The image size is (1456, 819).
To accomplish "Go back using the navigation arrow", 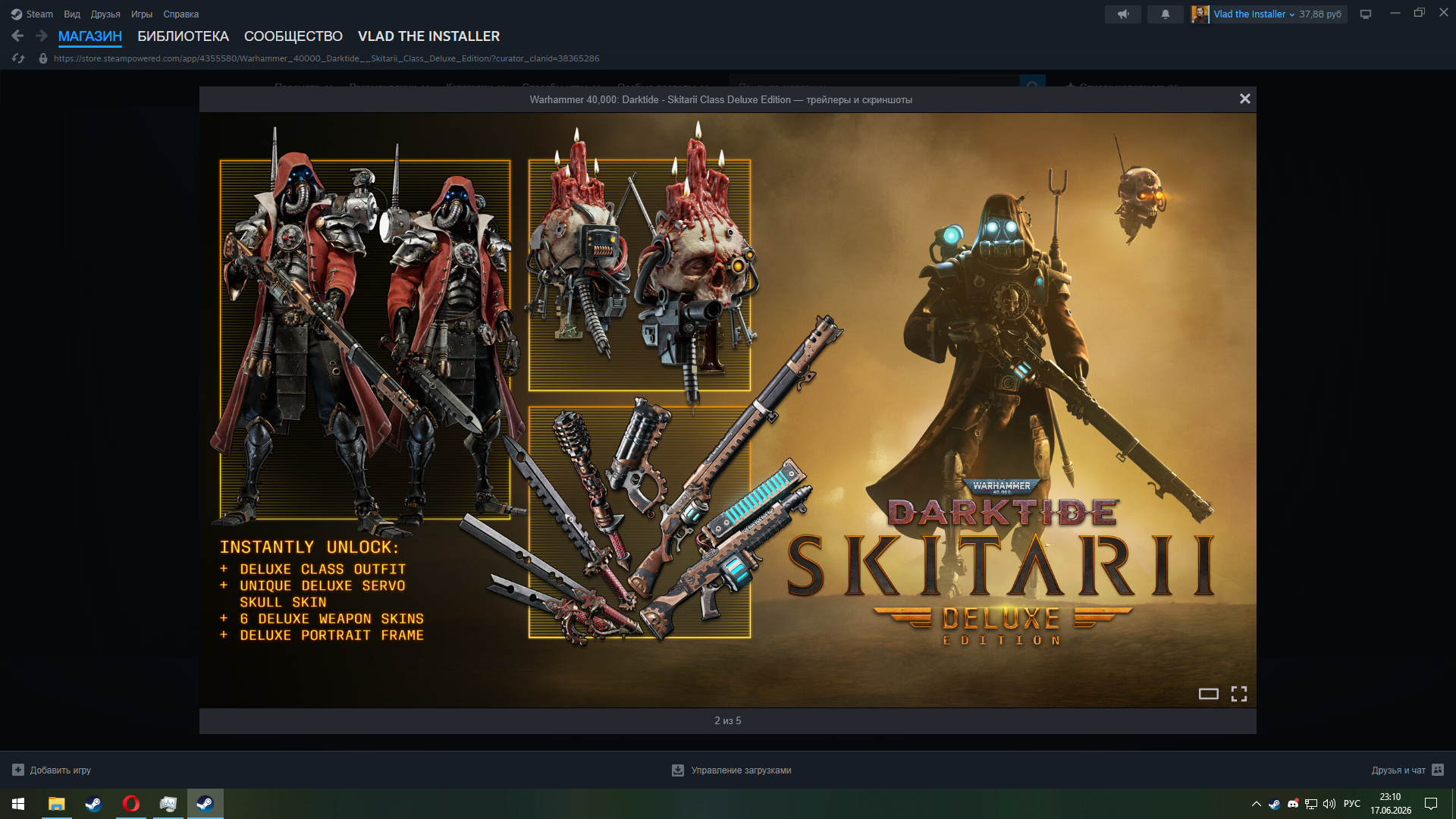I will pos(17,36).
